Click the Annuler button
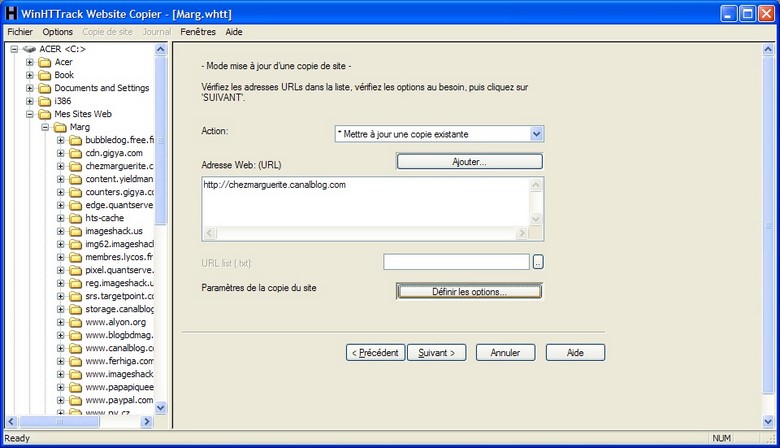Screen dimensions: 780x448 click(x=505, y=353)
